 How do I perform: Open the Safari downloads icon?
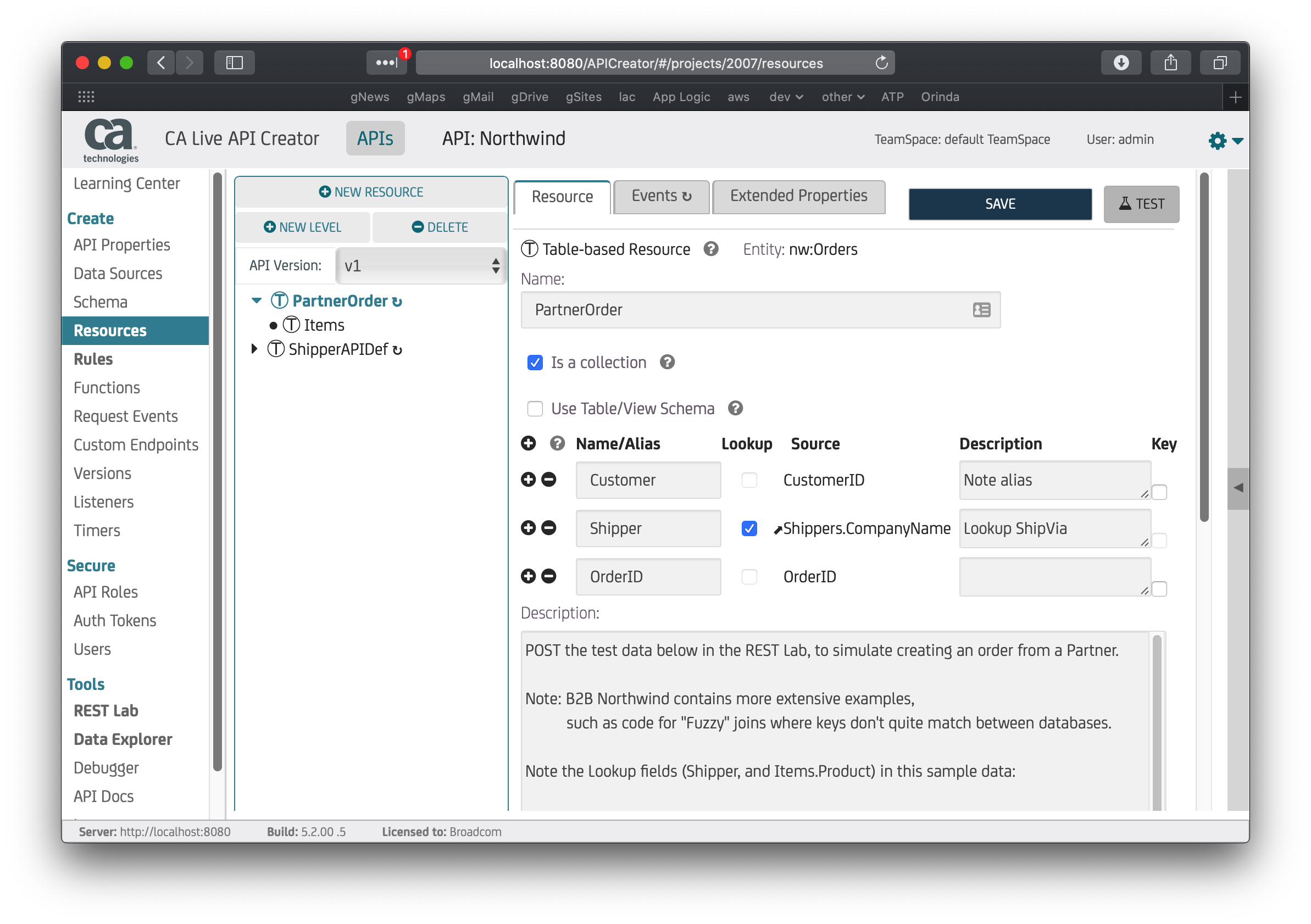1120,63
